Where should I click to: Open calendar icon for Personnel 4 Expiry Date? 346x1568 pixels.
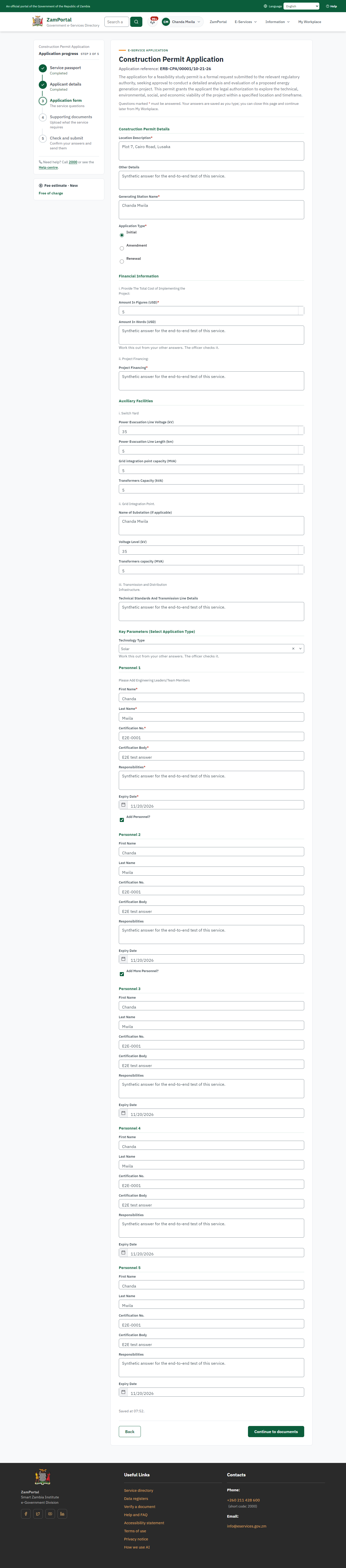123,1253
